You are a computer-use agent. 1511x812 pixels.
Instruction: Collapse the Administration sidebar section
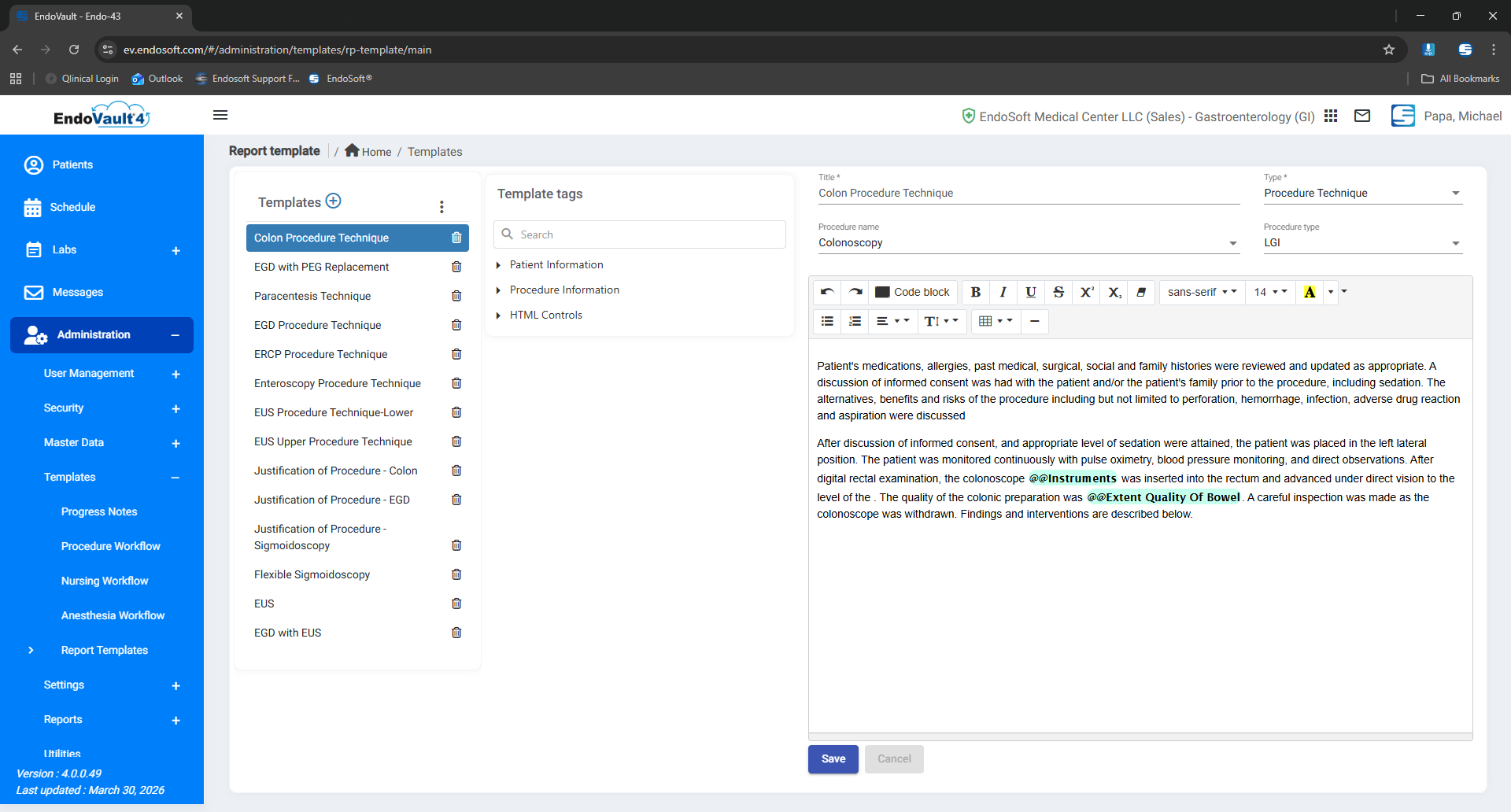[175, 335]
